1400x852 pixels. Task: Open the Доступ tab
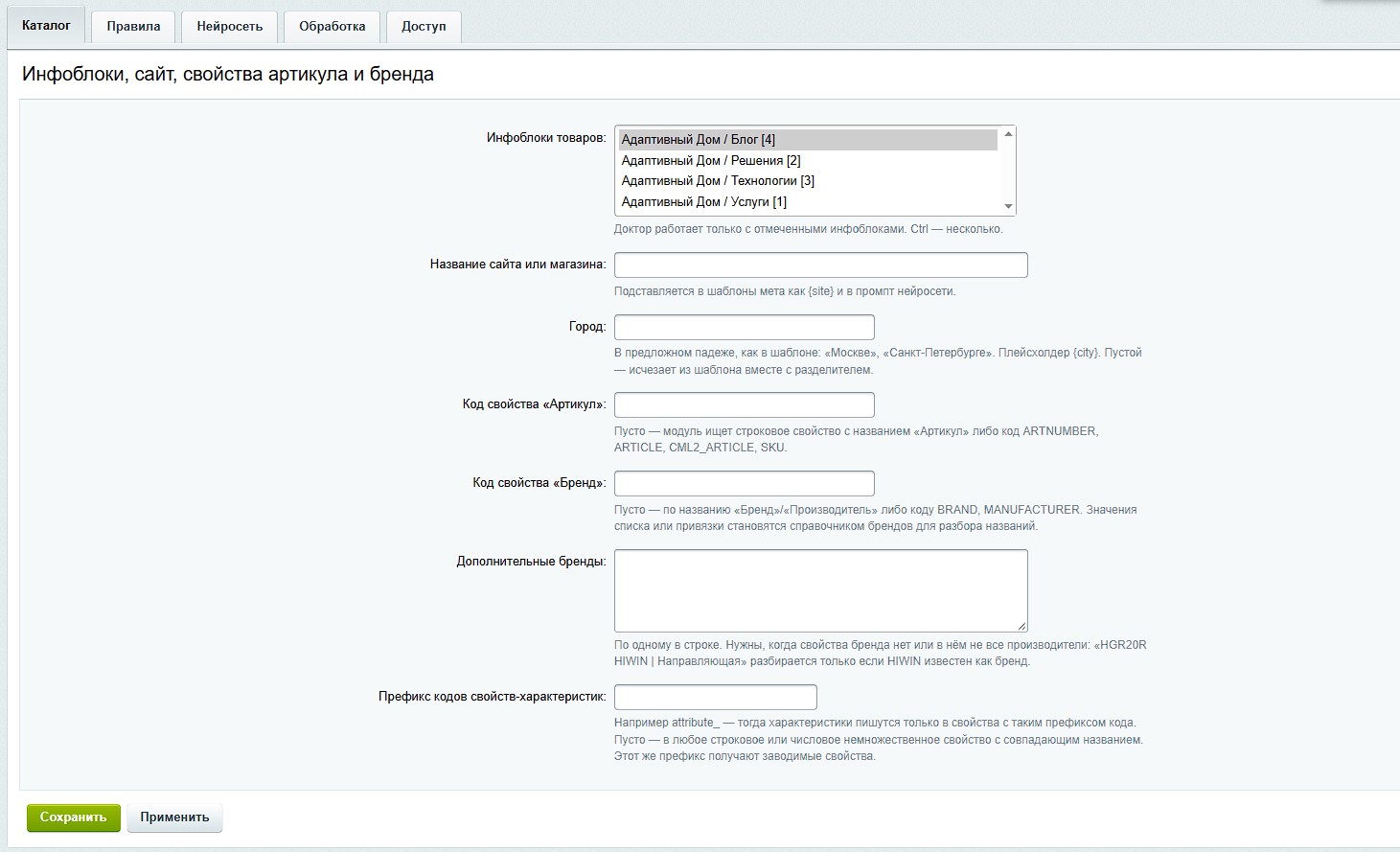tap(424, 27)
